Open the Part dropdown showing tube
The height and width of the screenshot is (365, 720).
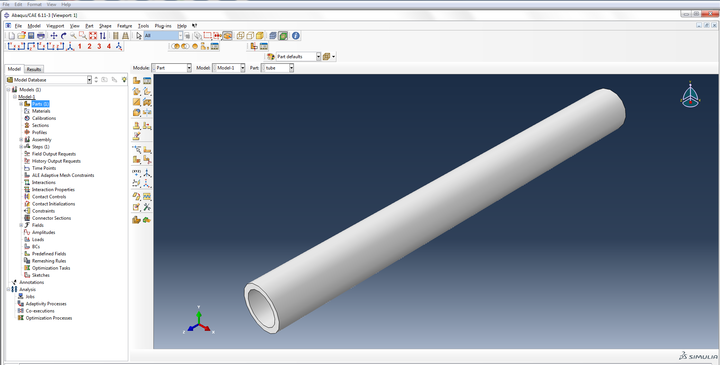(291, 68)
